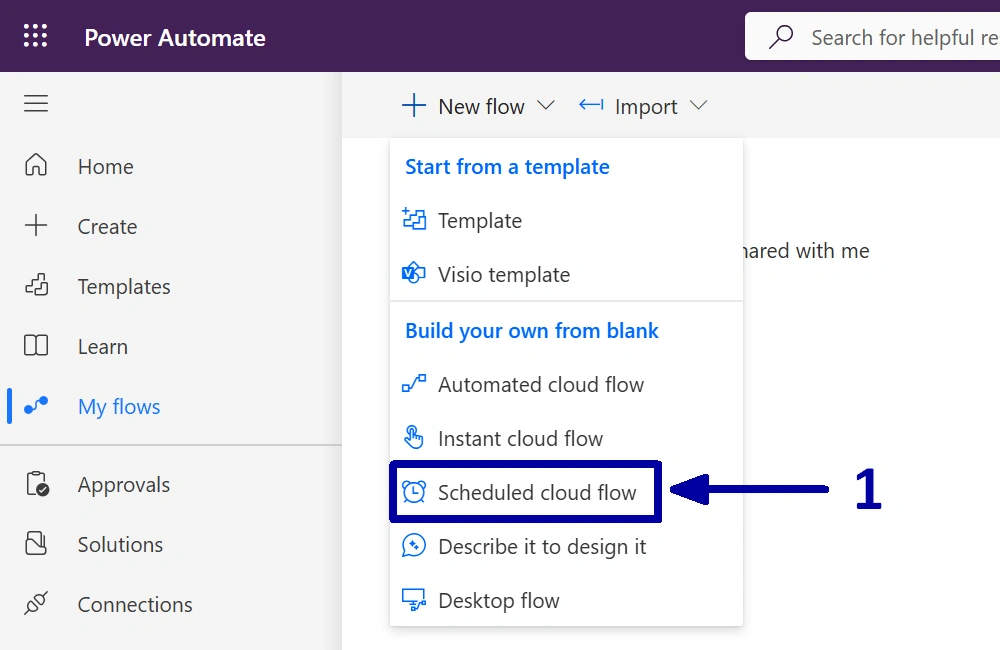Open Create page from sidebar label
Image resolution: width=1000 pixels, height=650 pixels.
[107, 226]
